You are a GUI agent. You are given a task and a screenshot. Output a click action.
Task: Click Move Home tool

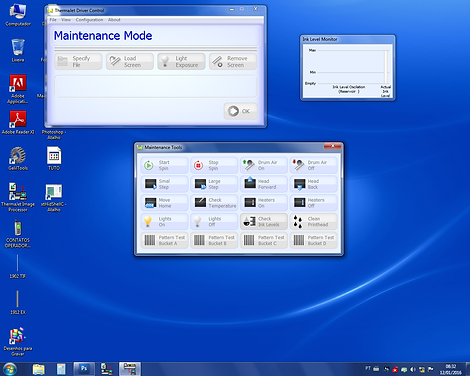coord(164,203)
